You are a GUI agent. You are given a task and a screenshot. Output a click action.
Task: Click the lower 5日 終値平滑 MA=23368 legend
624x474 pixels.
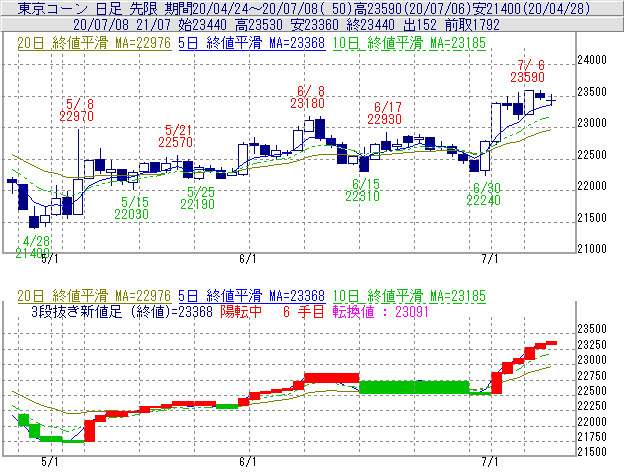pos(252,296)
